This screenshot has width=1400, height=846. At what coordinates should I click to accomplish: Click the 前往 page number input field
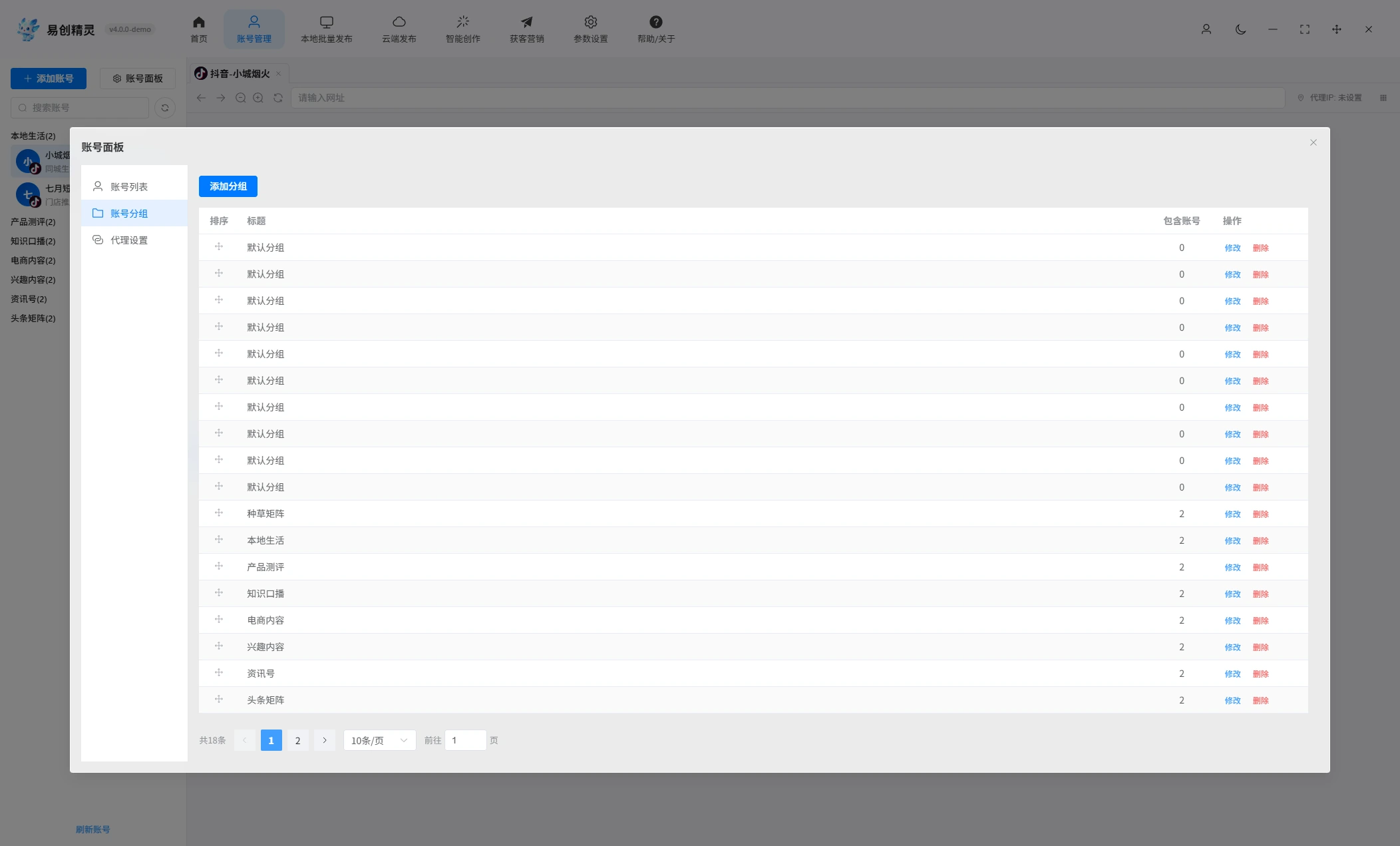coord(465,740)
